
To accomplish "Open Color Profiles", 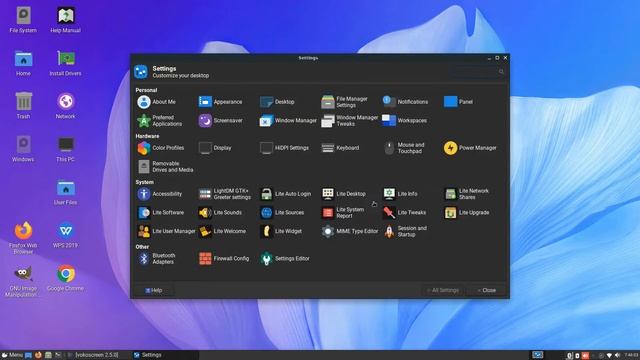I will click(x=161, y=148).
